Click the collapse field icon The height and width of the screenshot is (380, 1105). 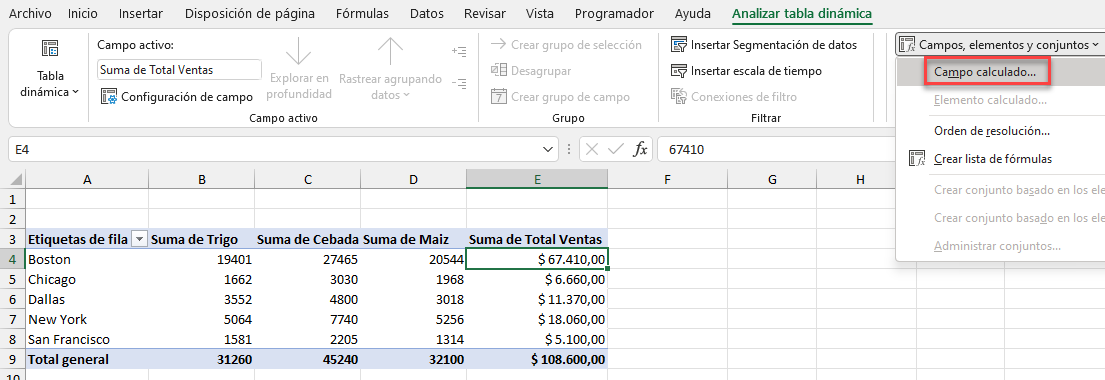point(459,83)
